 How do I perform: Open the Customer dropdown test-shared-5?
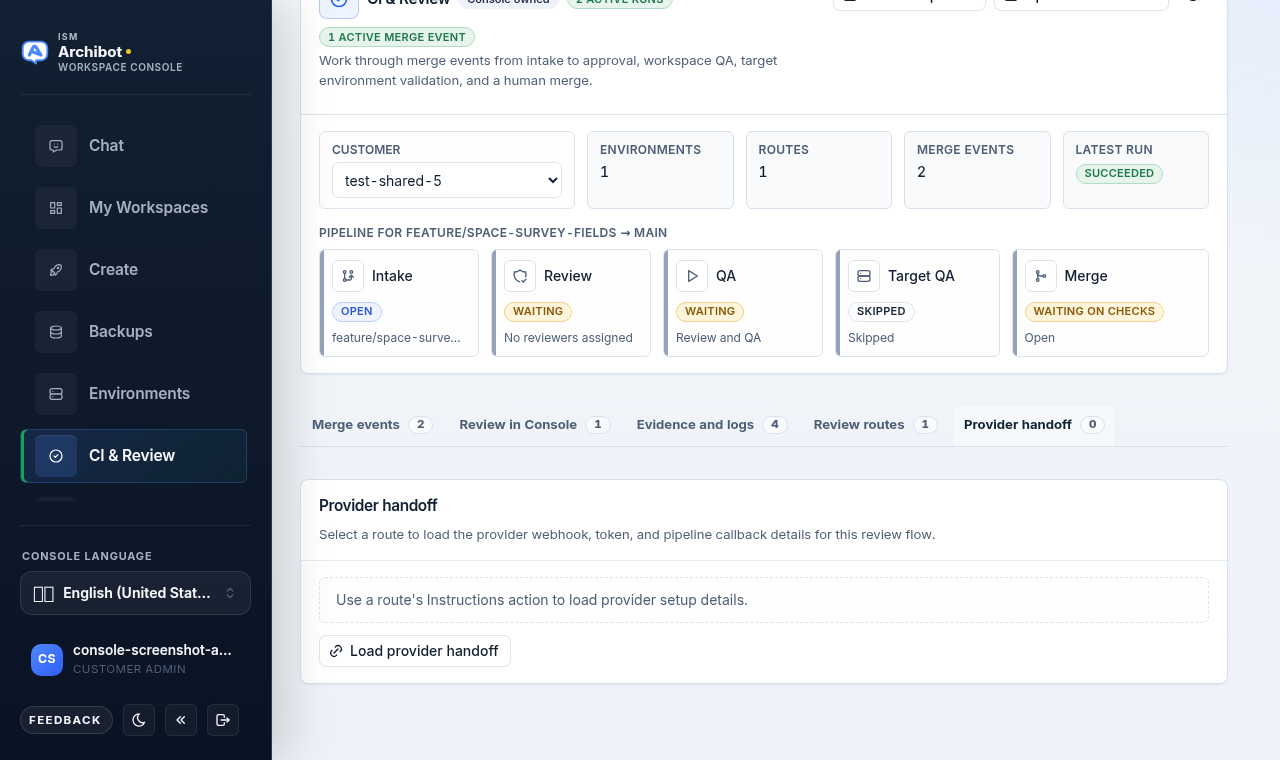447,181
